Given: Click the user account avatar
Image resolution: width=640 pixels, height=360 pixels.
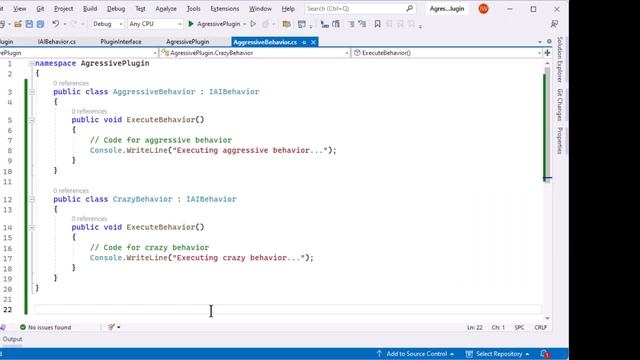Looking at the screenshot, I should tap(483, 9).
